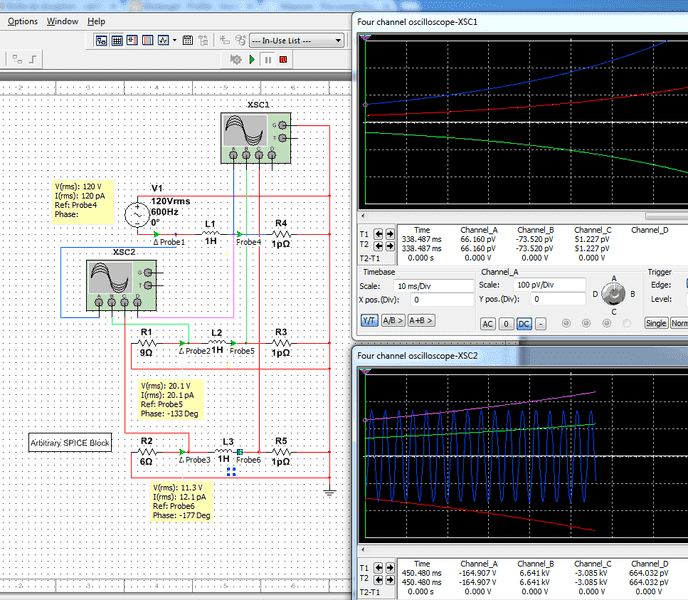The image size is (688, 600).
Task: Move XSC1 cursor T1 left
Action: (x=378, y=234)
